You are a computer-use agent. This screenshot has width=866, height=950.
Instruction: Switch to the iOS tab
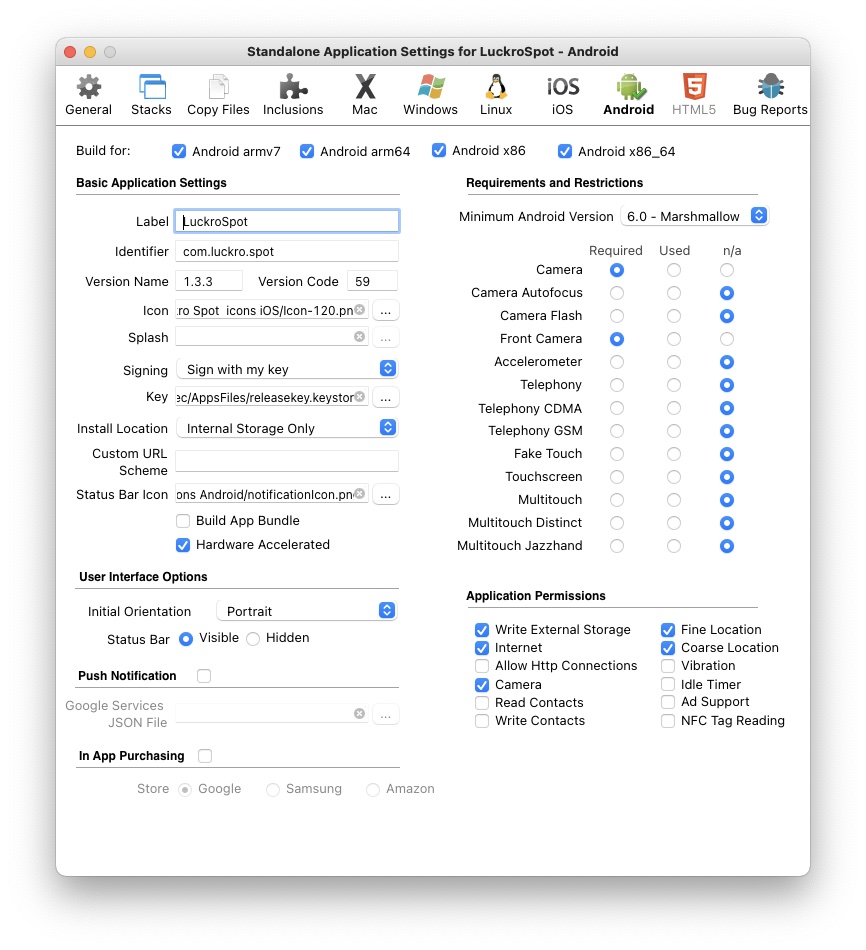tap(563, 96)
